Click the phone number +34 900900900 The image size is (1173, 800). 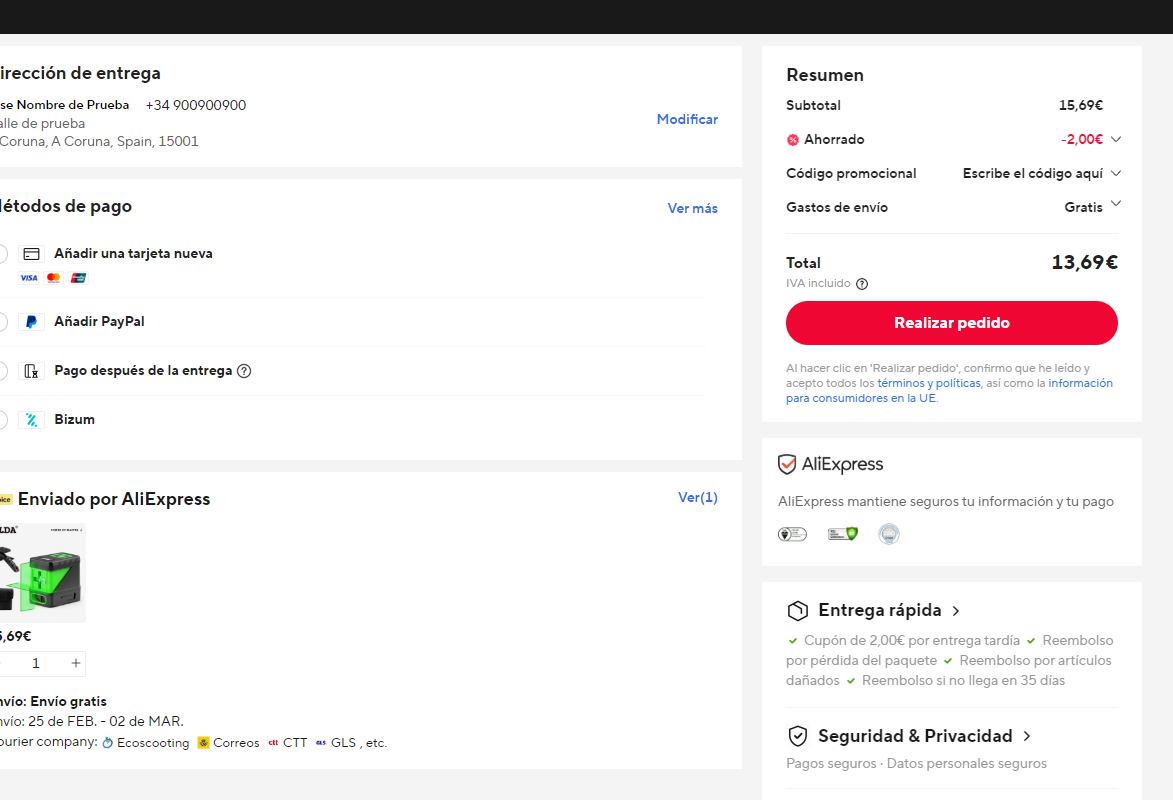tap(195, 106)
